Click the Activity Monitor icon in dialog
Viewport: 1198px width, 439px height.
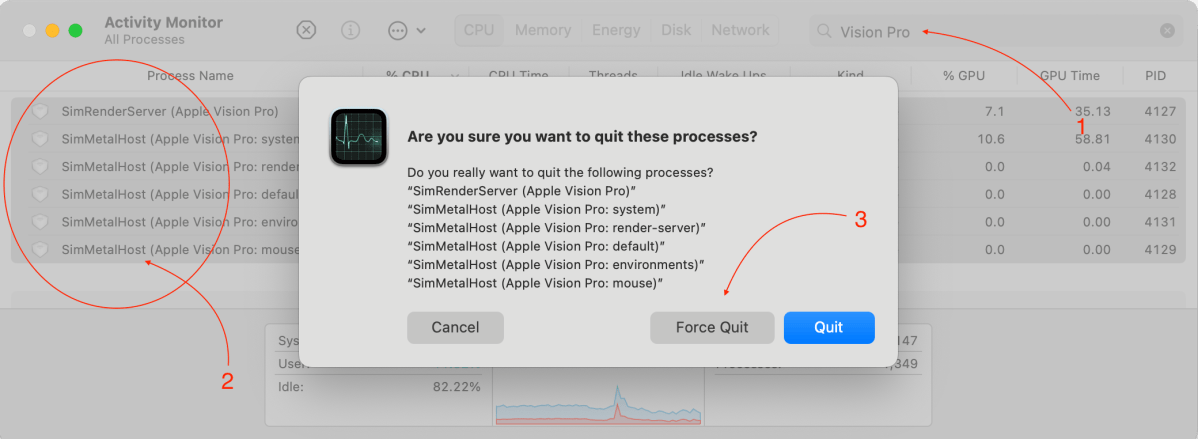click(359, 137)
